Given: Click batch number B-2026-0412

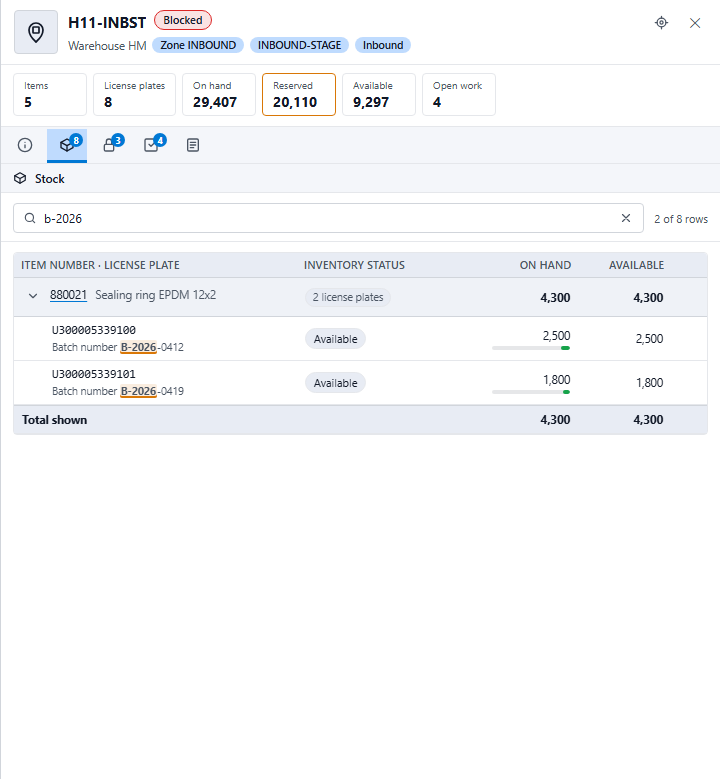Looking at the screenshot, I should tap(152, 347).
